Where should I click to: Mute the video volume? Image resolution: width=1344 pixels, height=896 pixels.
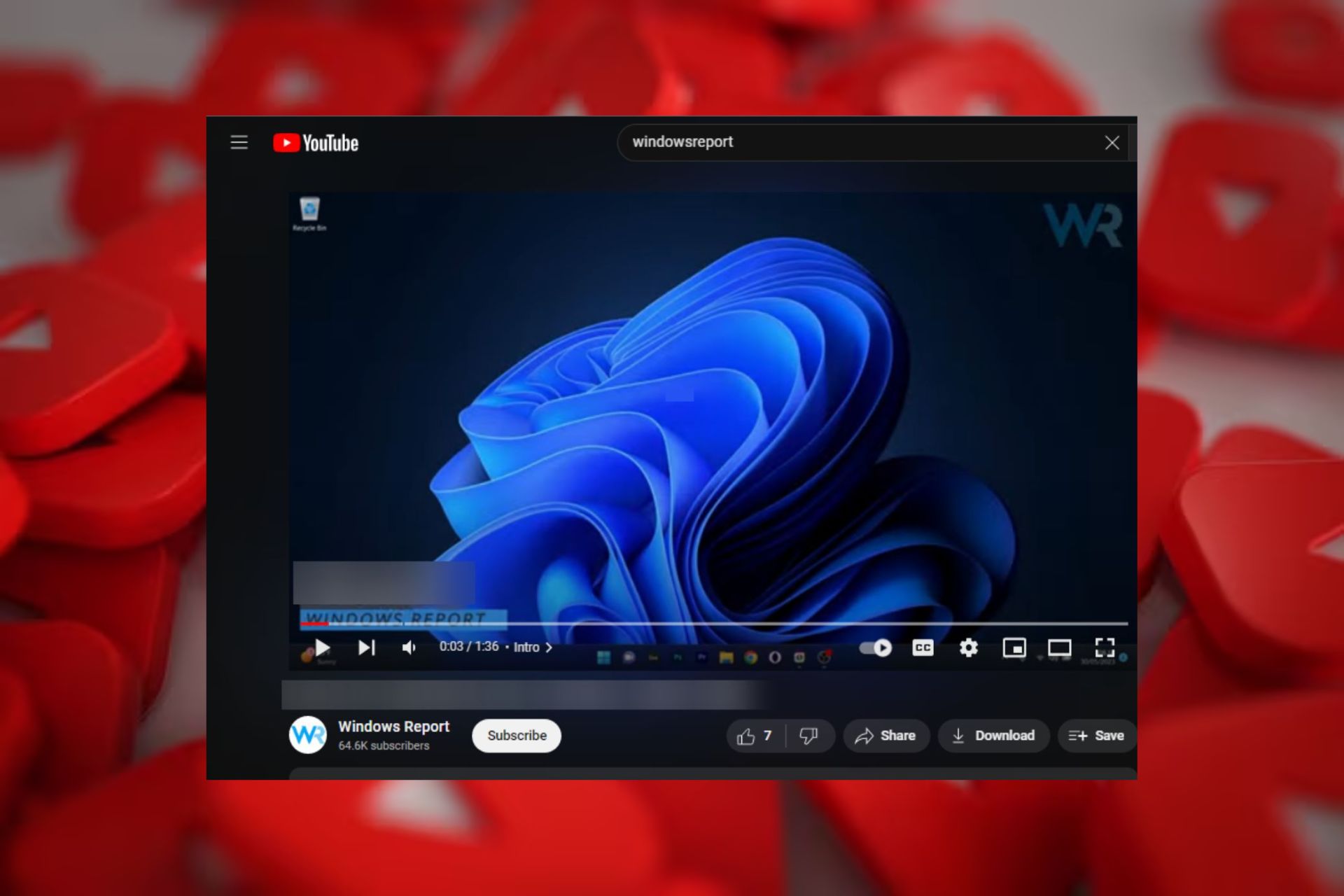409,647
